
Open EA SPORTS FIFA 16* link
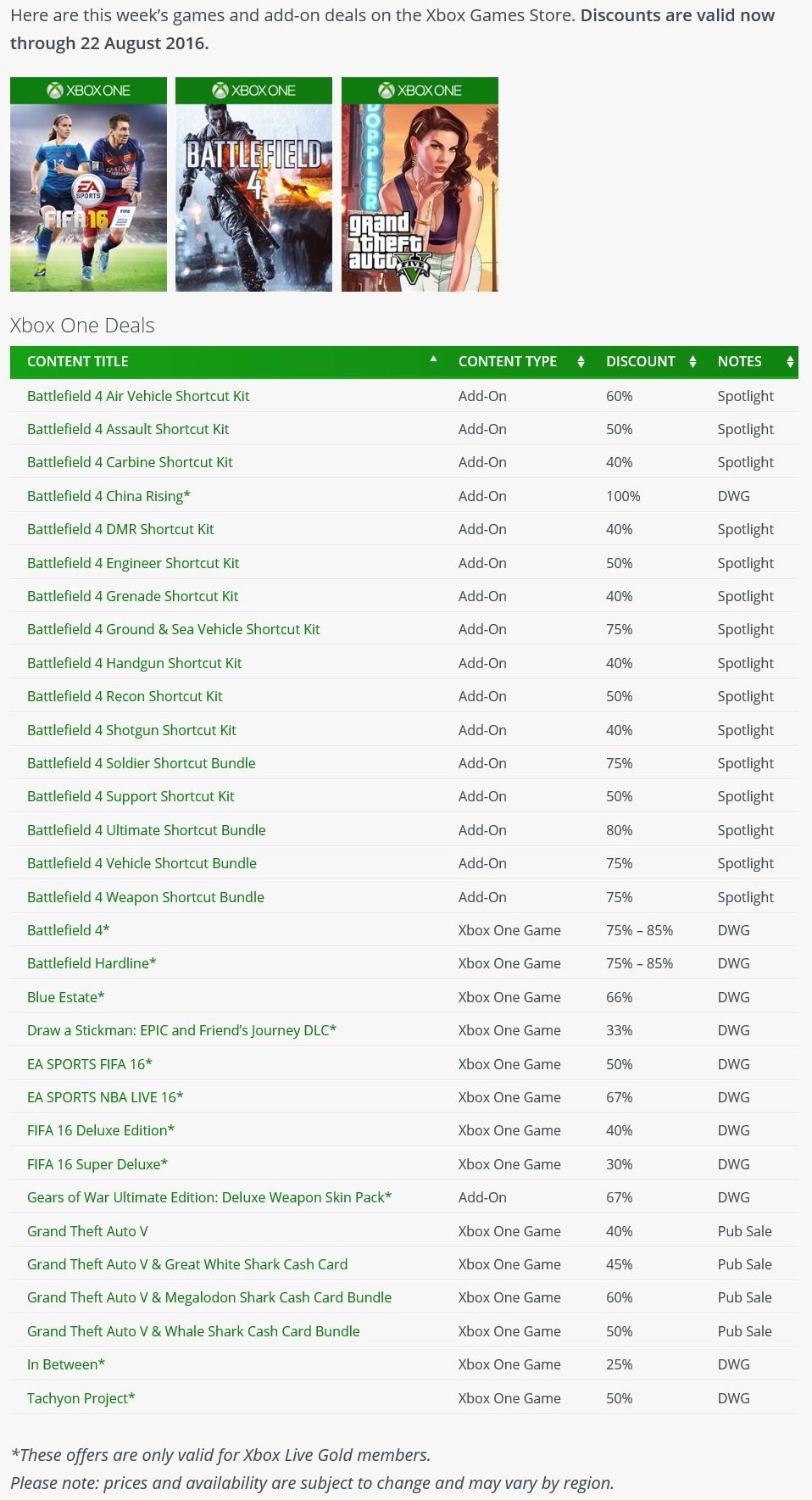tap(90, 1064)
